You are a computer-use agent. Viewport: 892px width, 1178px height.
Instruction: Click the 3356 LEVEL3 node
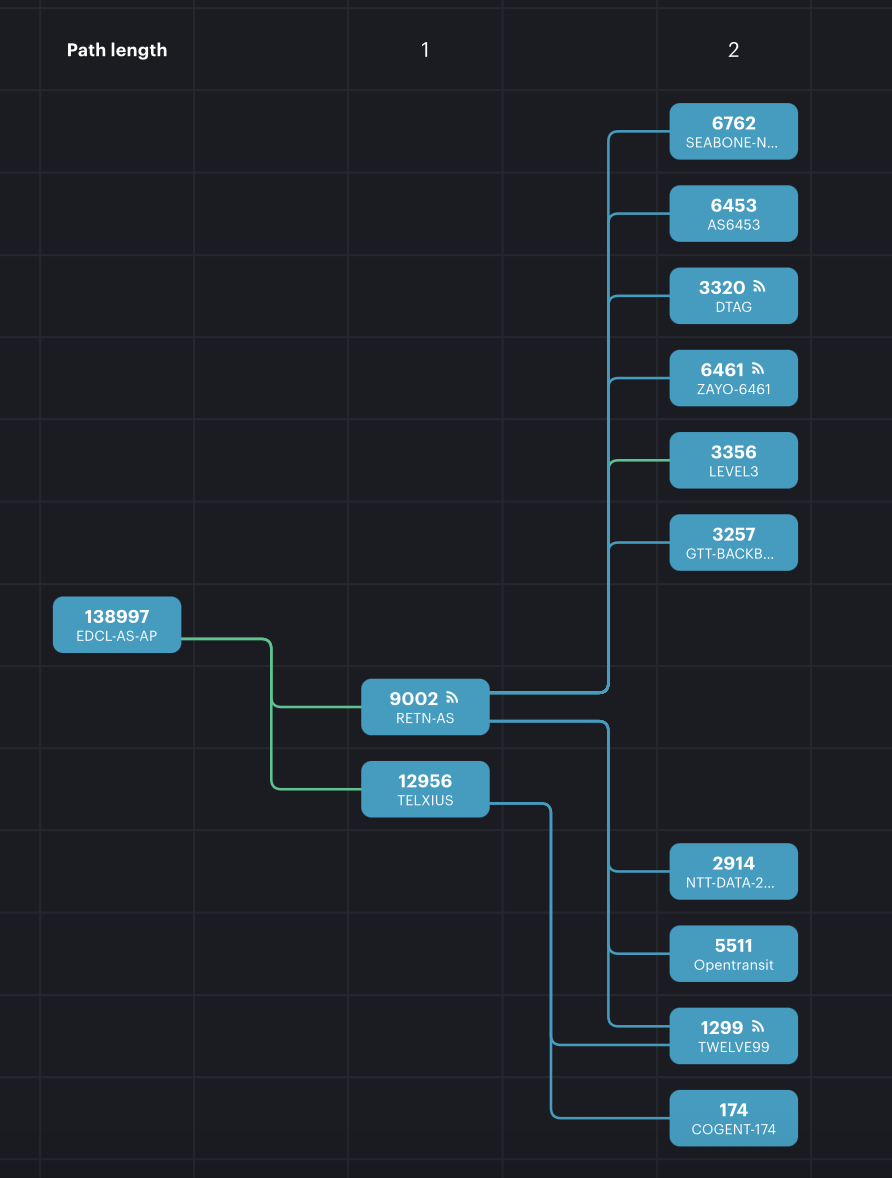tap(733, 460)
